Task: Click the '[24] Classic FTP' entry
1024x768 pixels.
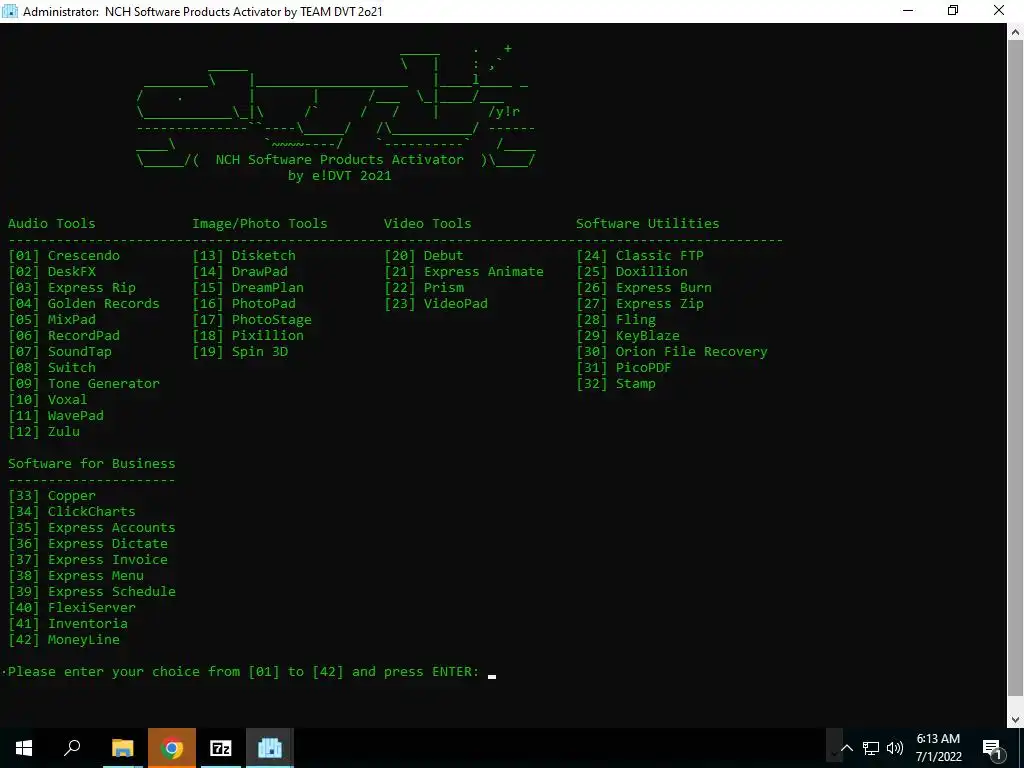Action: point(640,255)
